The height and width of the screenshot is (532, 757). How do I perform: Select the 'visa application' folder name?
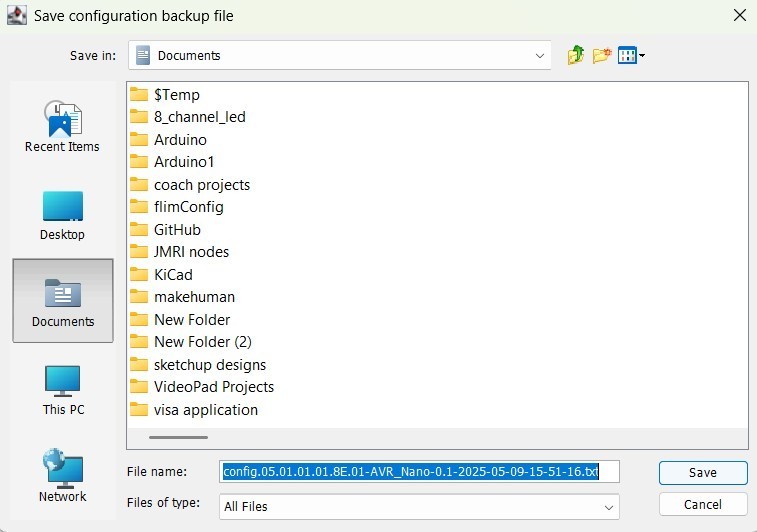click(x=206, y=410)
